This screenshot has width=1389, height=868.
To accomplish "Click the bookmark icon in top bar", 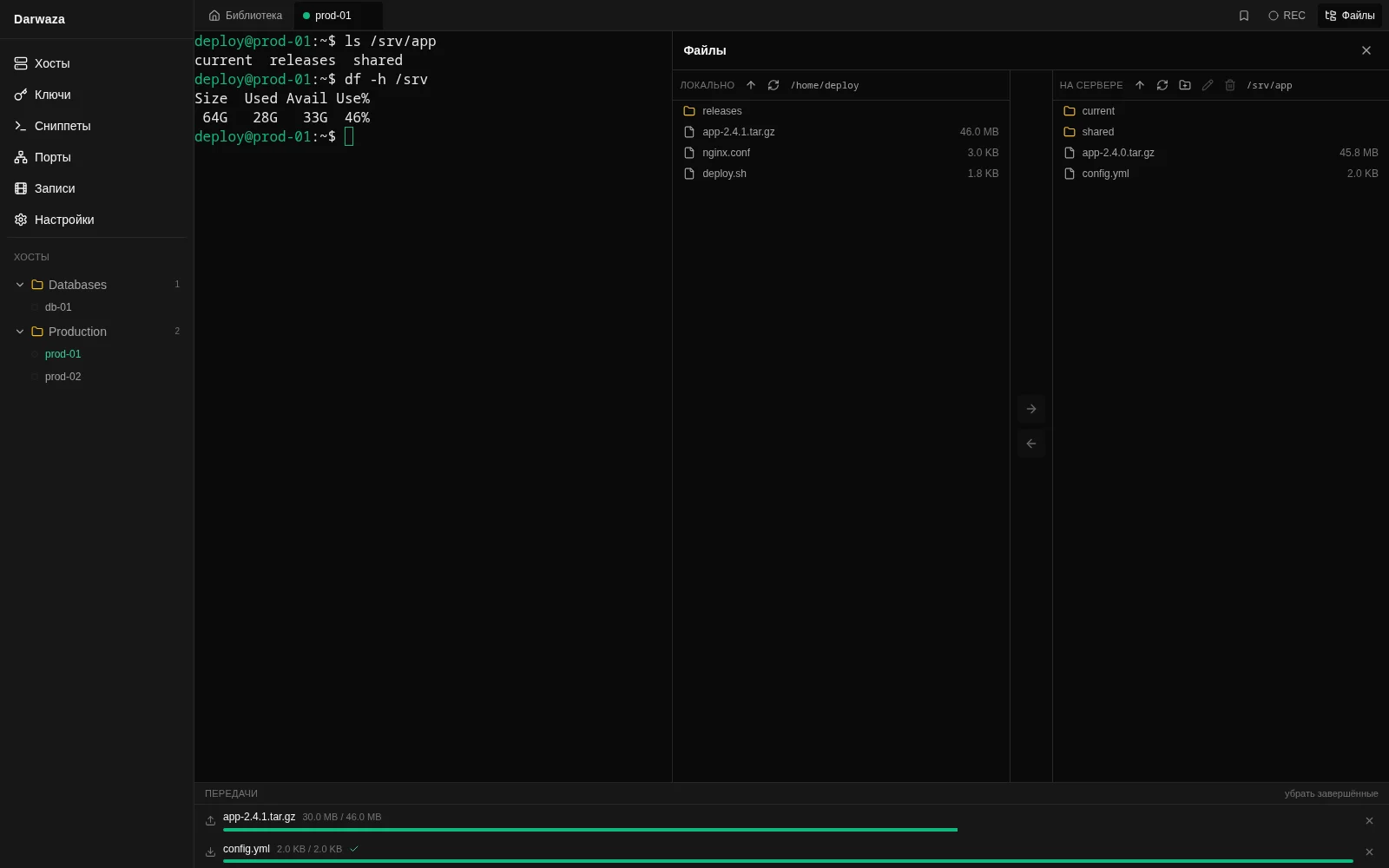I will tap(1243, 16).
